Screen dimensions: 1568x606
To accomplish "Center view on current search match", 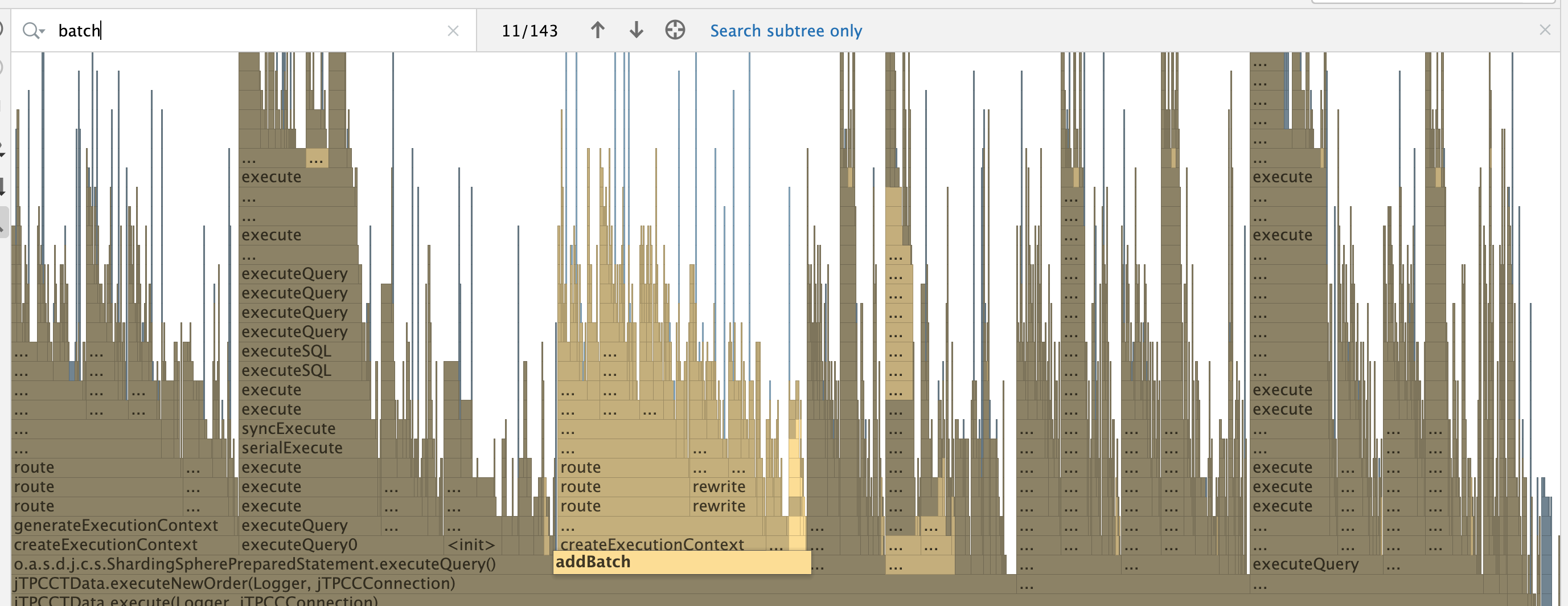I will coord(675,30).
